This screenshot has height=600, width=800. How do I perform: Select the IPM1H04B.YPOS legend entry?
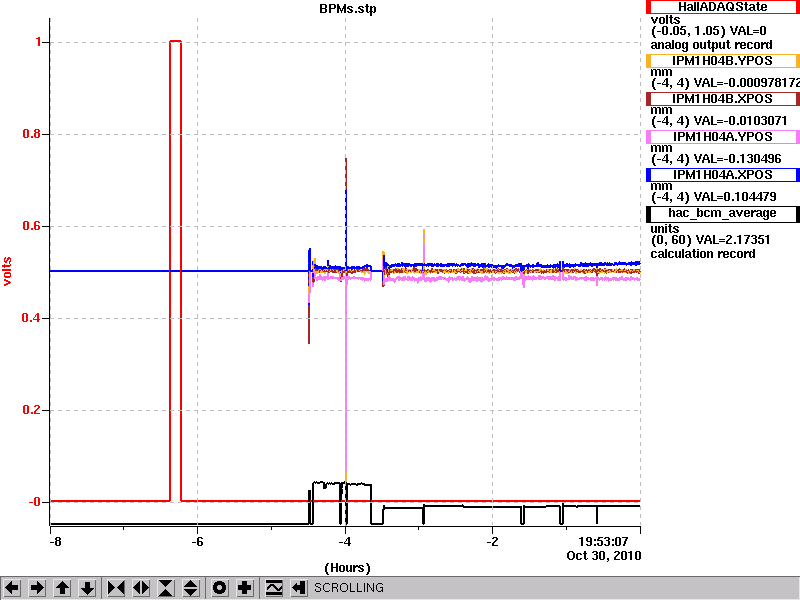click(722, 61)
